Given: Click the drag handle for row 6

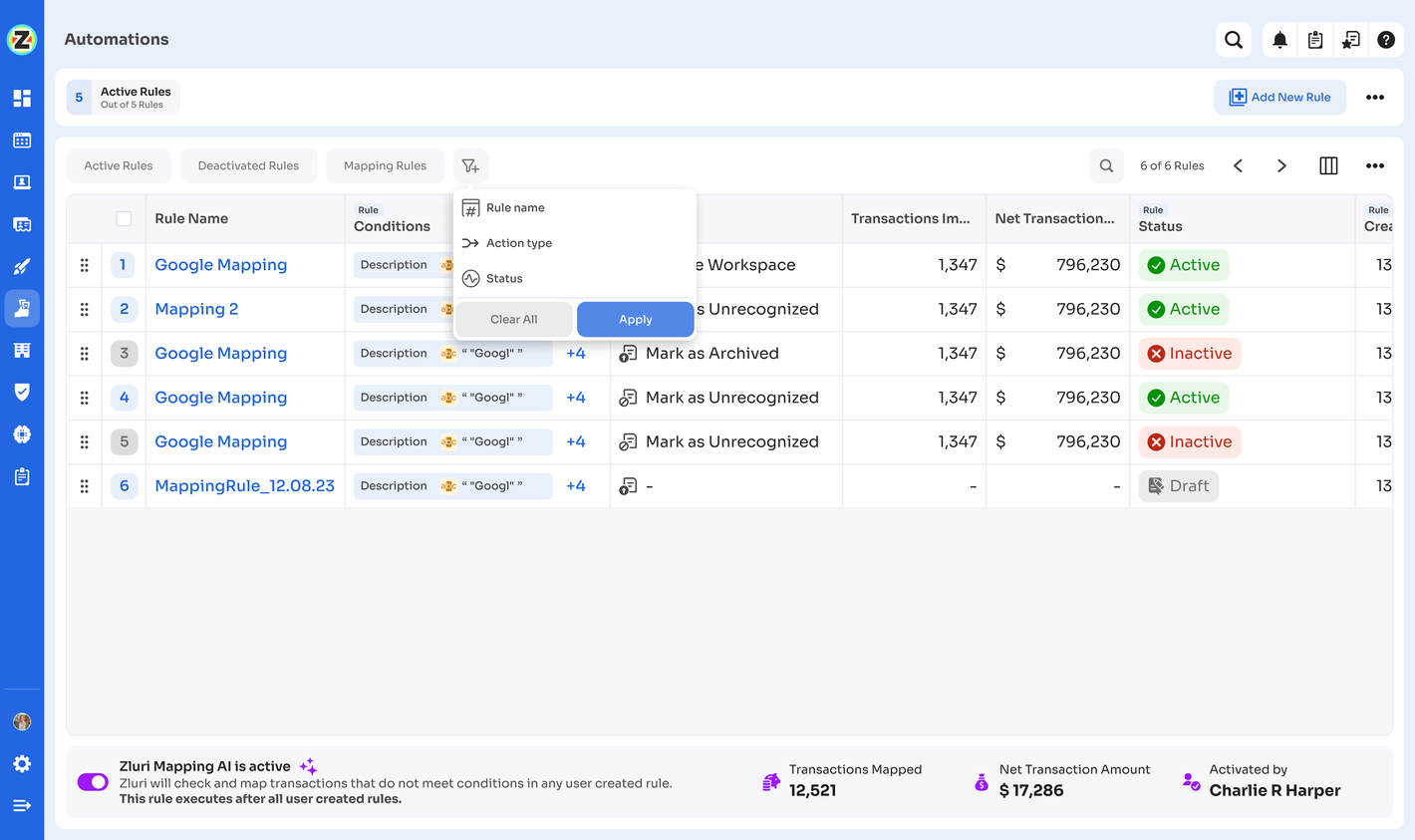Looking at the screenshot, I should click(85, 486).
